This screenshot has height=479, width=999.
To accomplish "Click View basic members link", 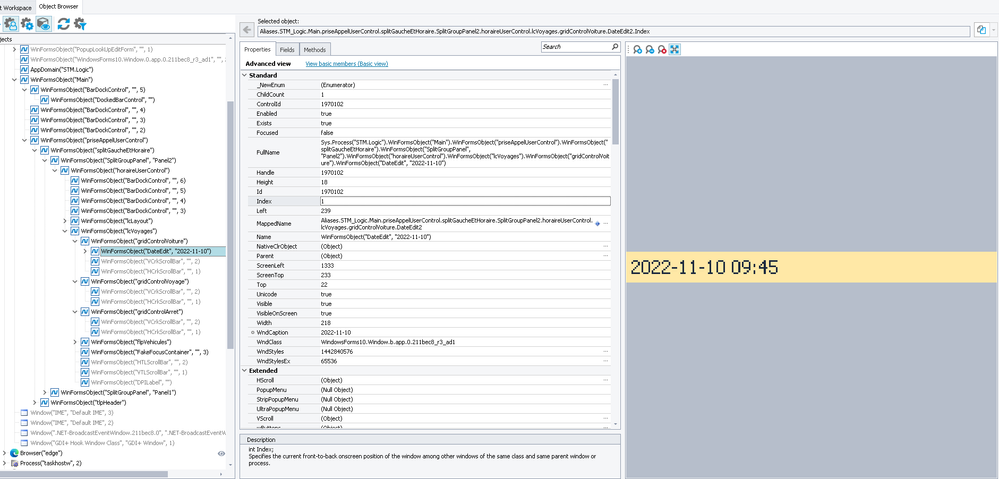I will point(348,63).
